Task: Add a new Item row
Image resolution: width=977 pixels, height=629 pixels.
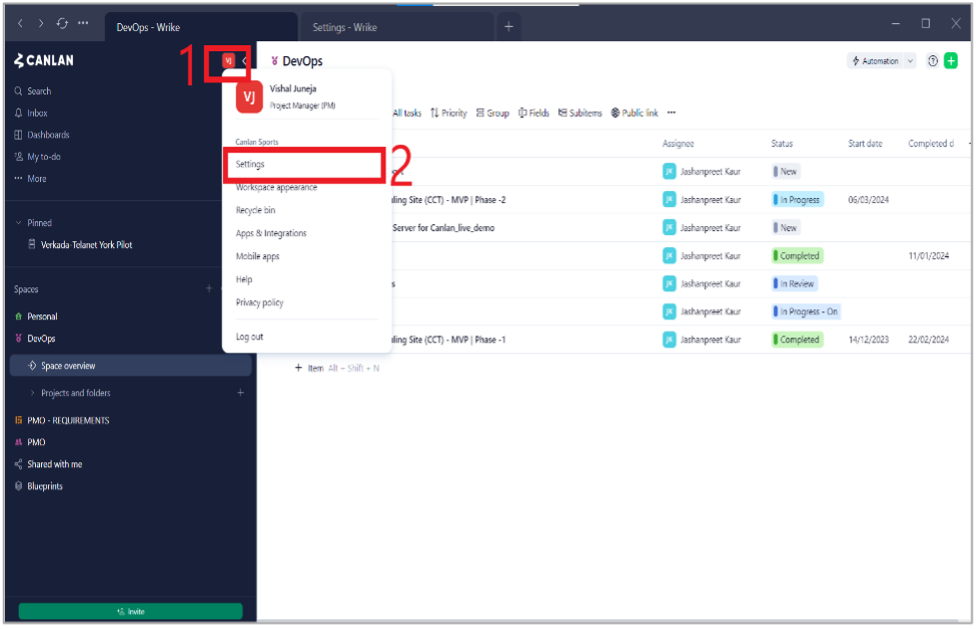Action: point(309,368)
